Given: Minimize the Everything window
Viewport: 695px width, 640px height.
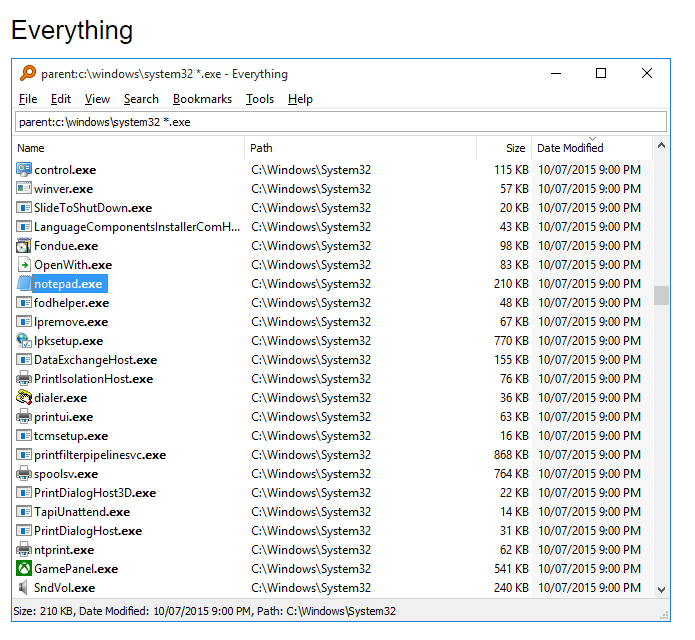Looking at the screenshot, I should pyautogui.click(x=556, y=73).
